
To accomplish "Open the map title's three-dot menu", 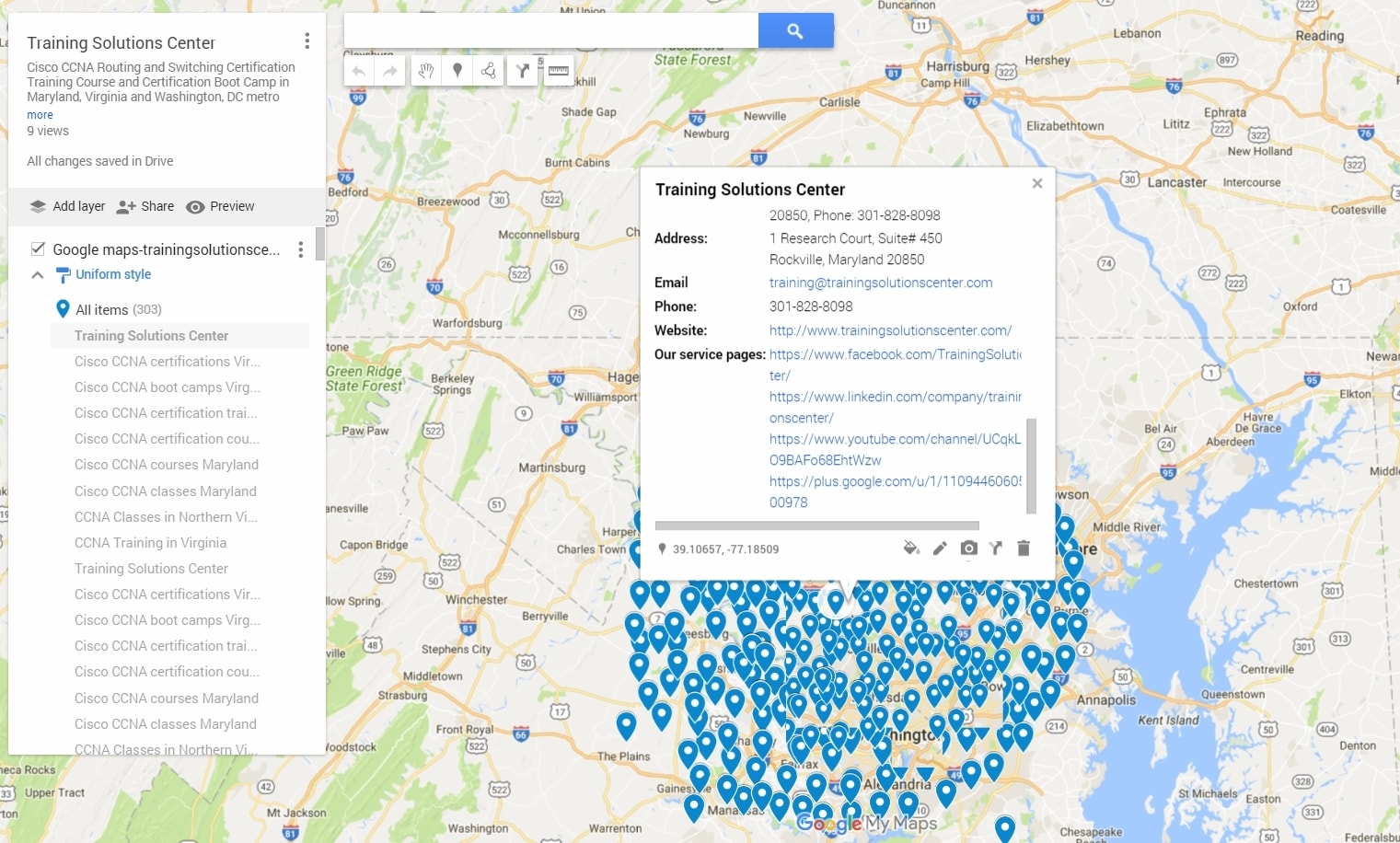I will (x=307, y=41).
